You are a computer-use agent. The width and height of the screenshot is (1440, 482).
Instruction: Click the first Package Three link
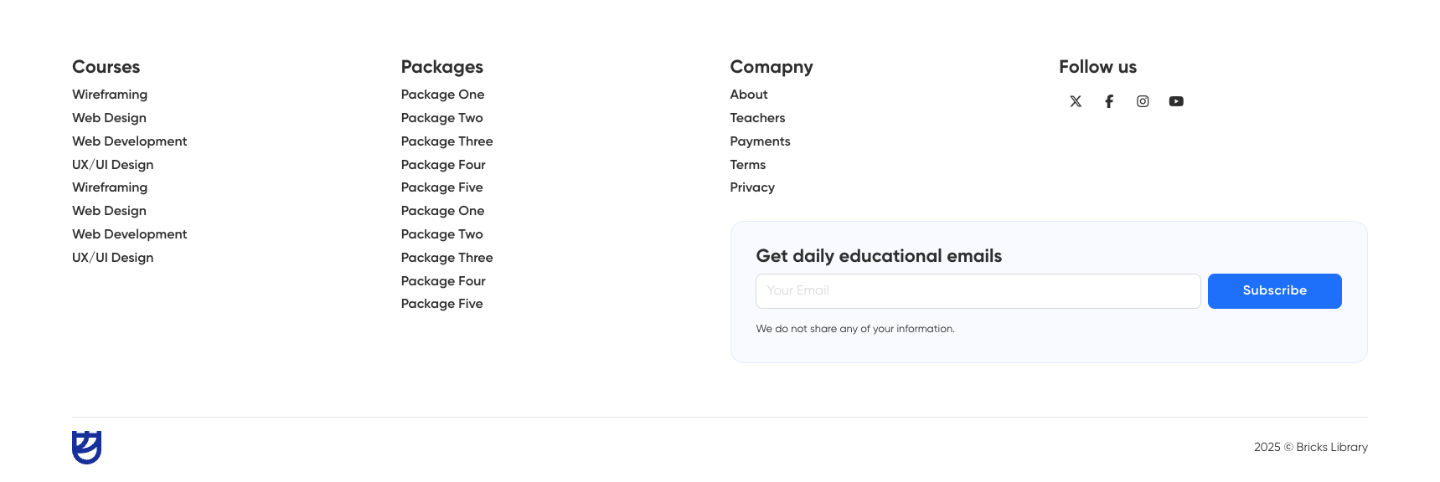click(x=446, y=141)
